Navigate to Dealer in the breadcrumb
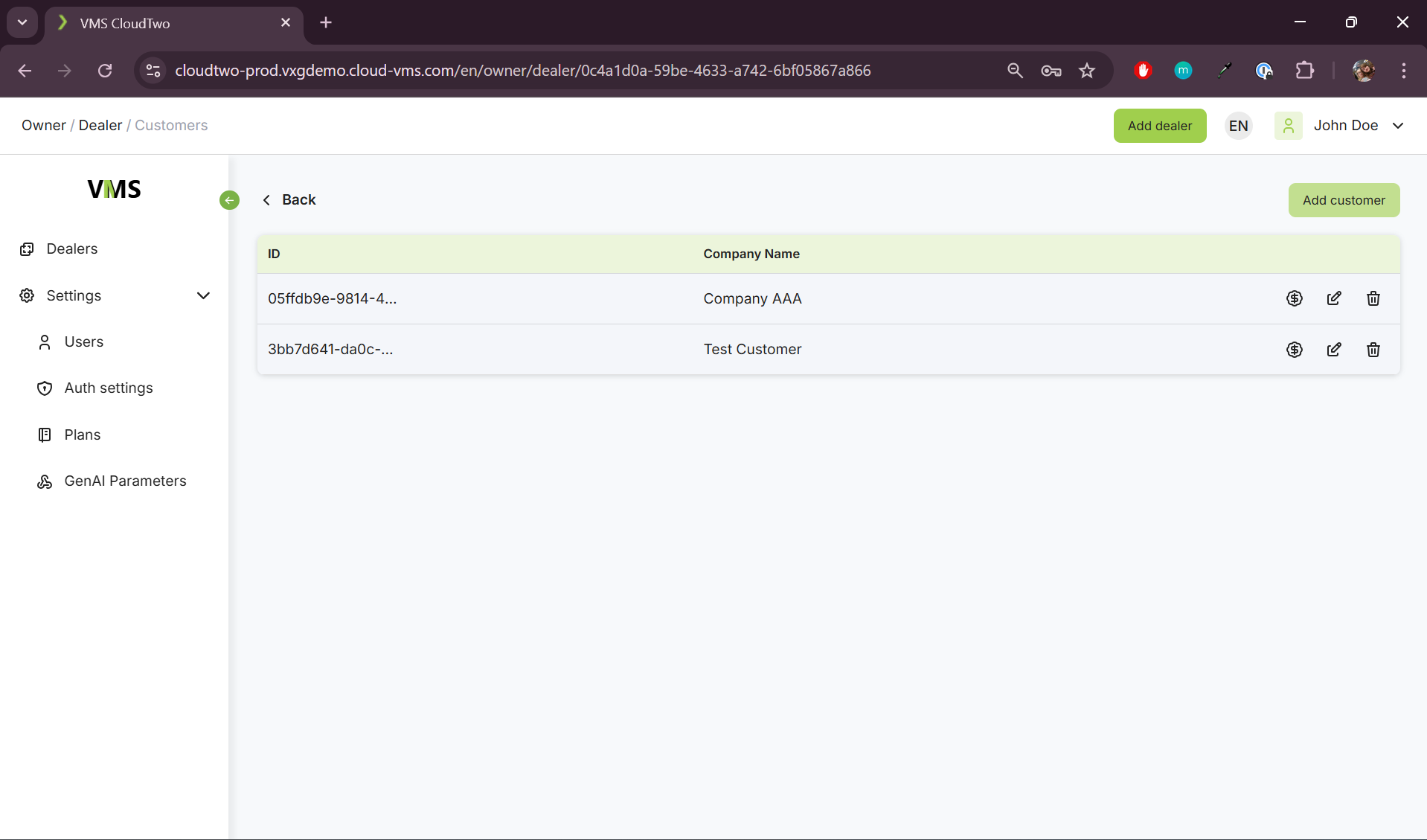 point(100,125)
